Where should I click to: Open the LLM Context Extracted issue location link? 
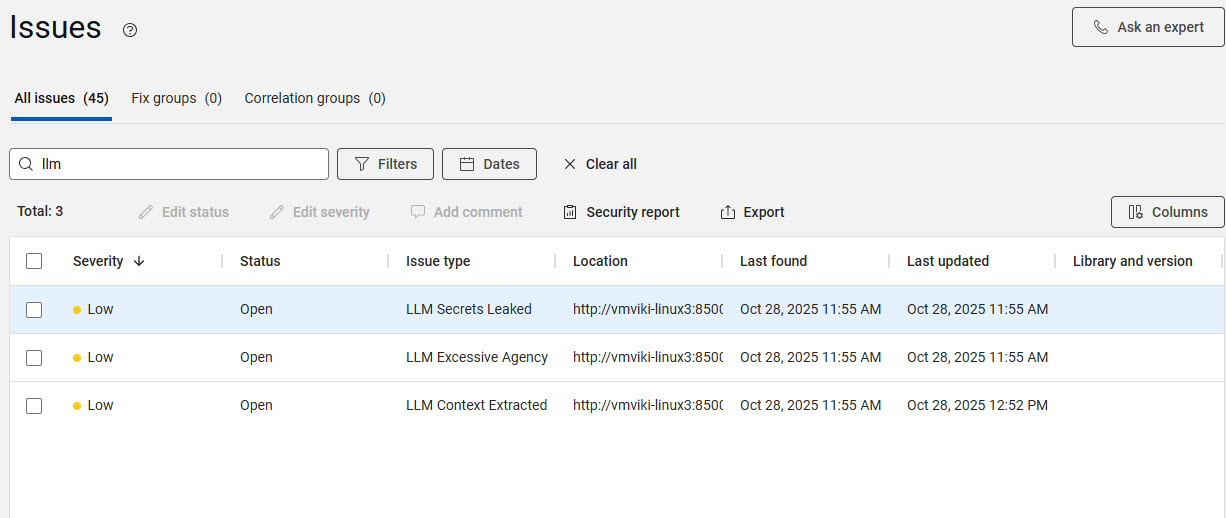[x=647, y=406]
